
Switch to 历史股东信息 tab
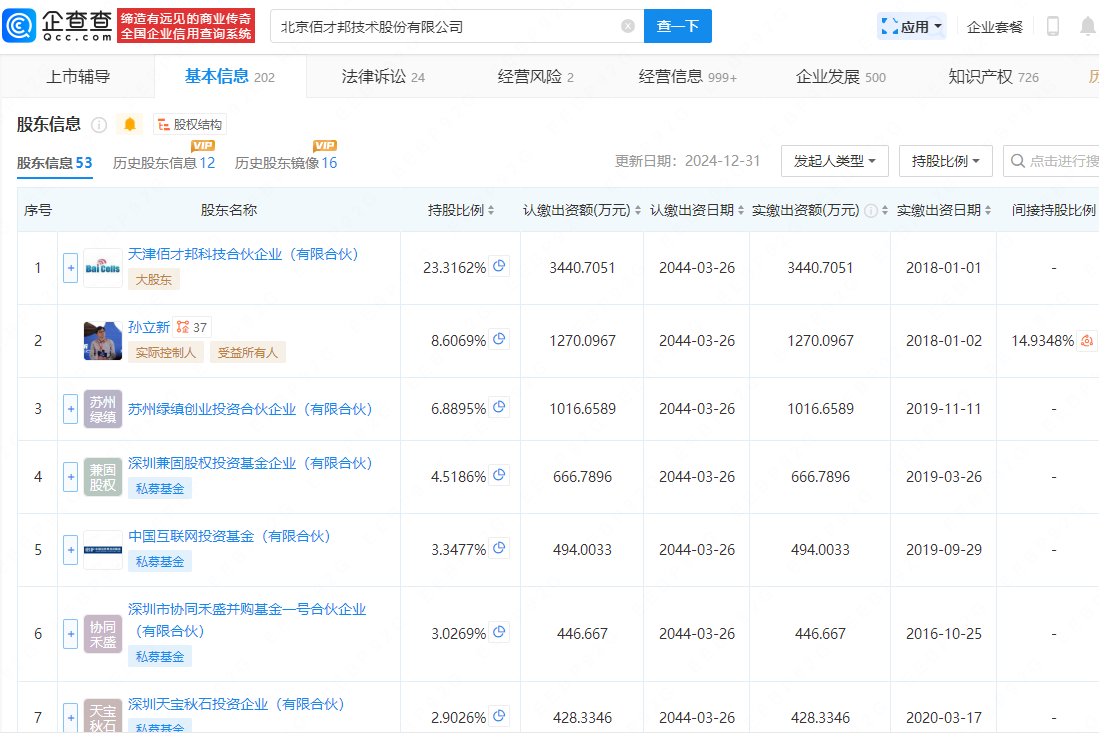163,163
